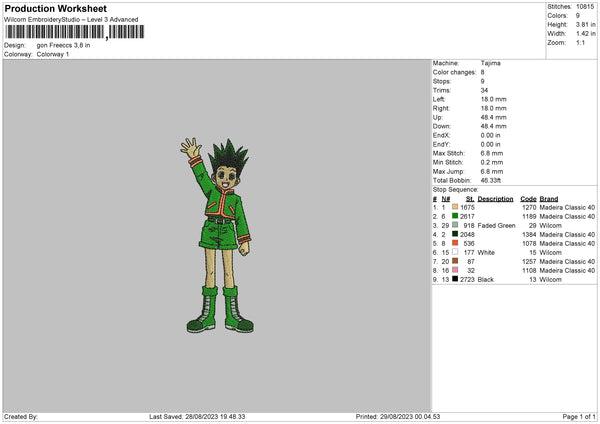Screen dimensions: 600x424
Task: Choose the orange-red swatch for stop 5
Action: [454, 243]
